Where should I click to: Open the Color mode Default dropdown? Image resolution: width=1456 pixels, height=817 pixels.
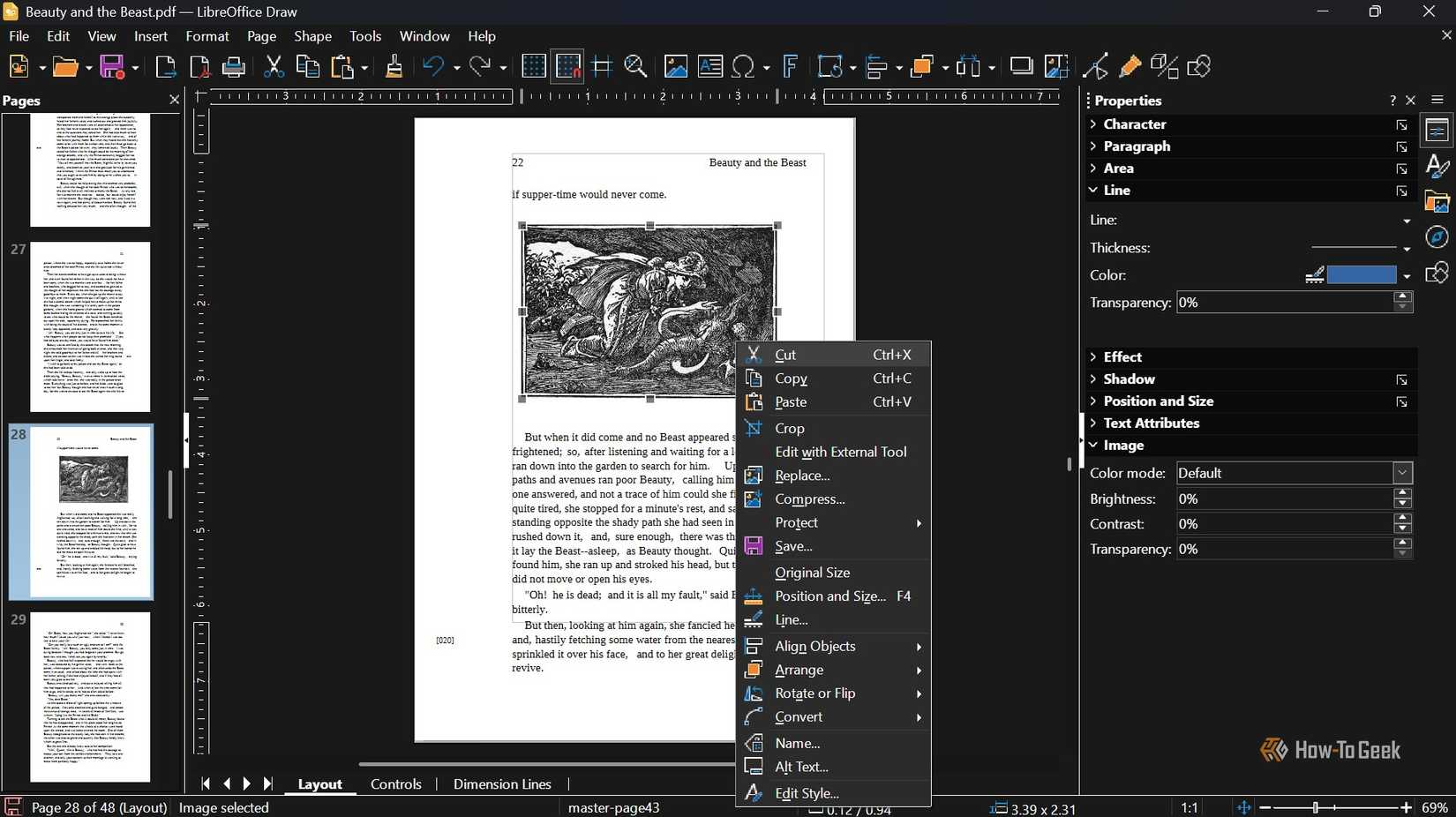point(1295,473)
